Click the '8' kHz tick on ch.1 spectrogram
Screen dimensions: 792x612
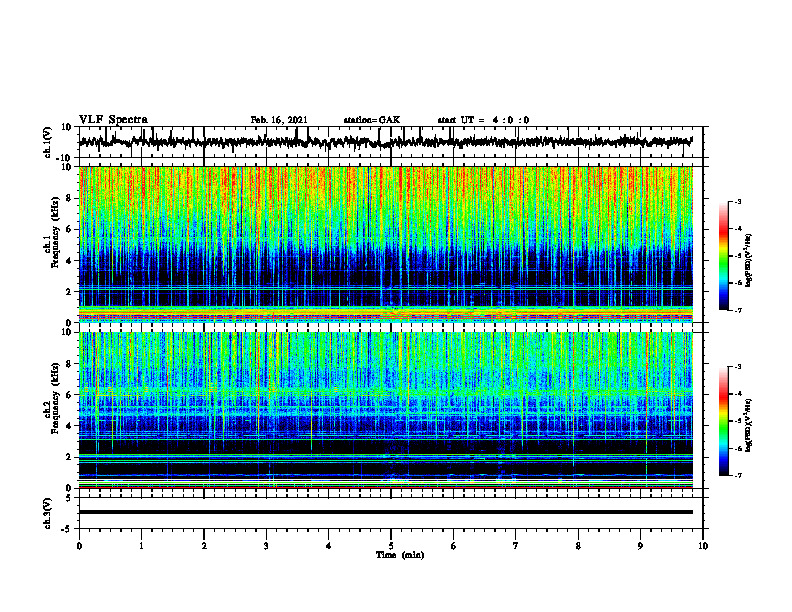coord(70,198)
